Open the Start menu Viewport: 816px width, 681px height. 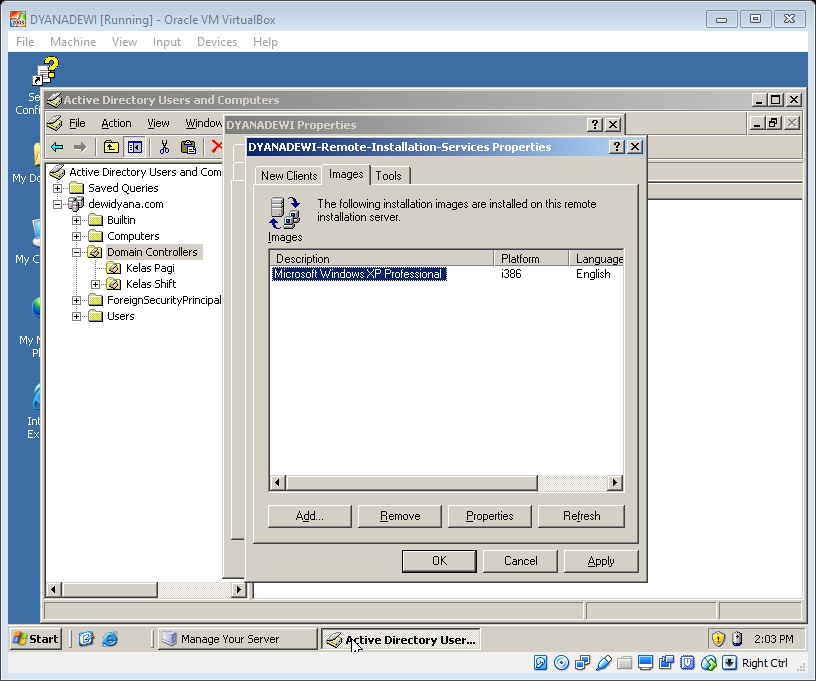(x=36, y=639)
